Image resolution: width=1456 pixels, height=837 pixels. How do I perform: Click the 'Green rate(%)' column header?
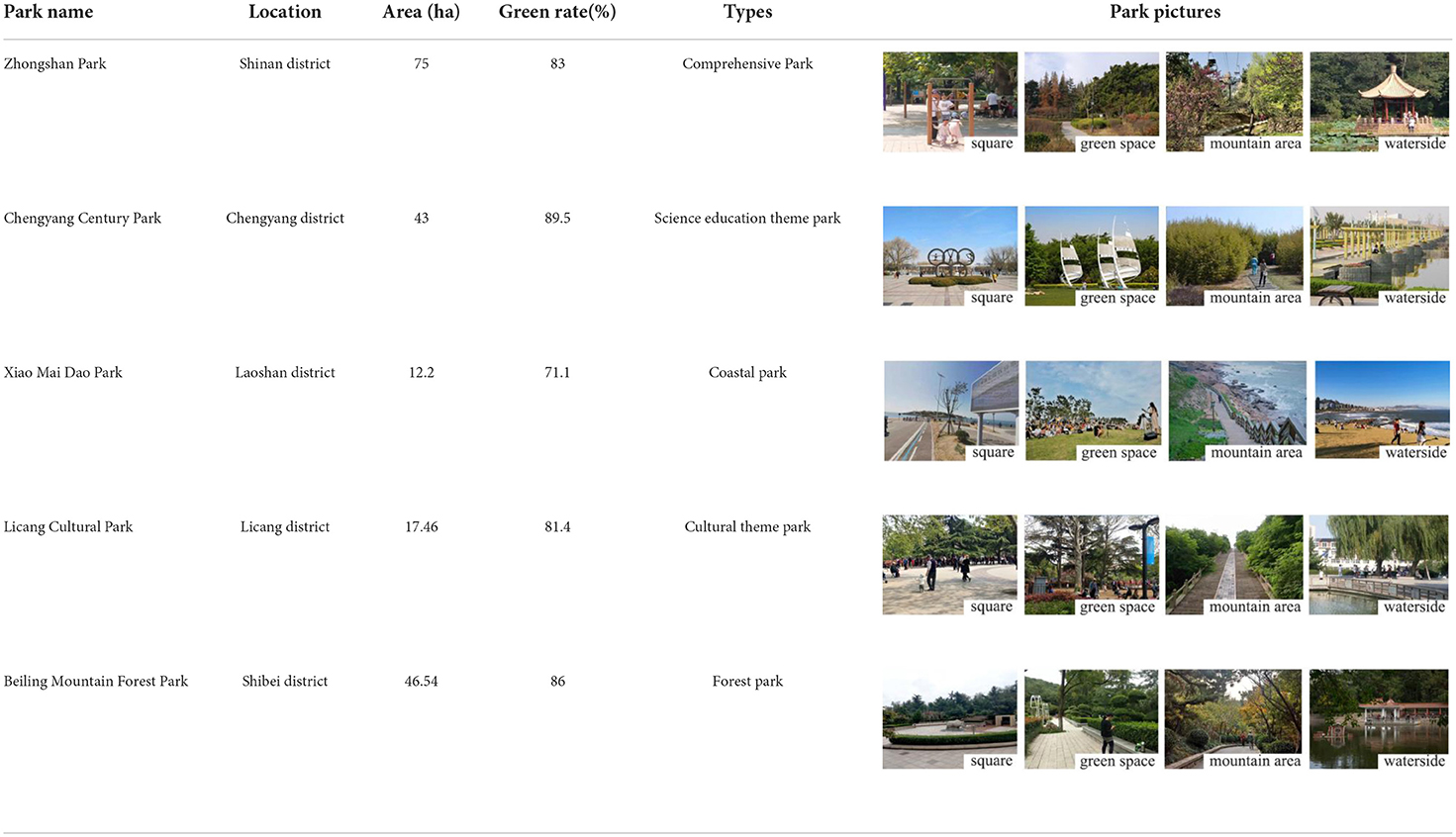pos(557,12)
